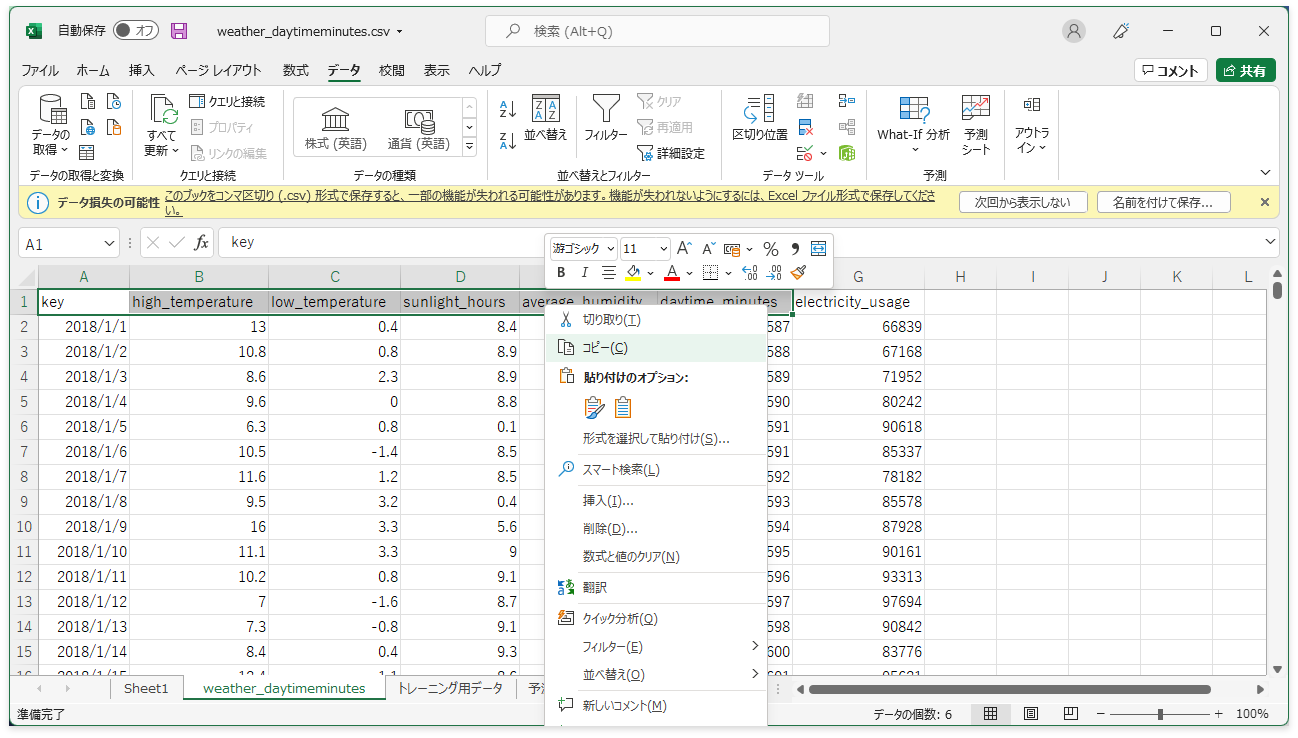
Task: Open font color dropdown arrow
Action: (x=689, y=273)
